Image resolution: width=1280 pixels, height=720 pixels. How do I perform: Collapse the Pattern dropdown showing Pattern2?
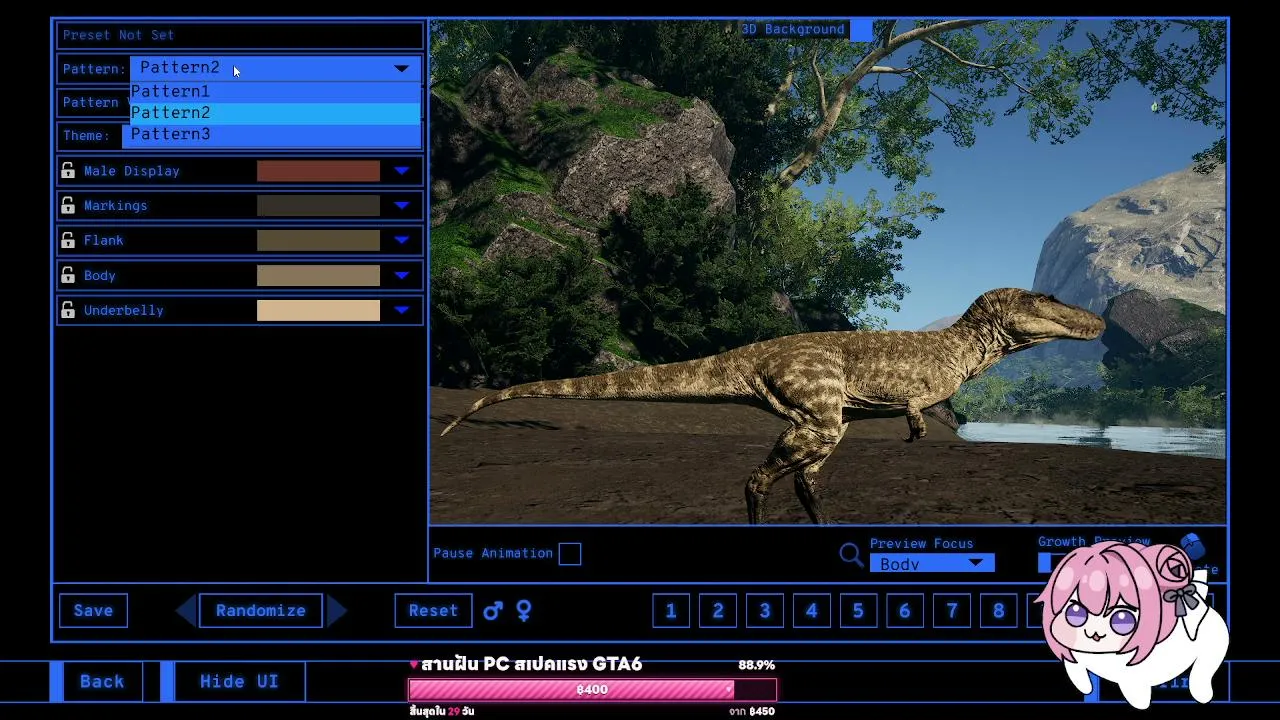tap(275, 68)
